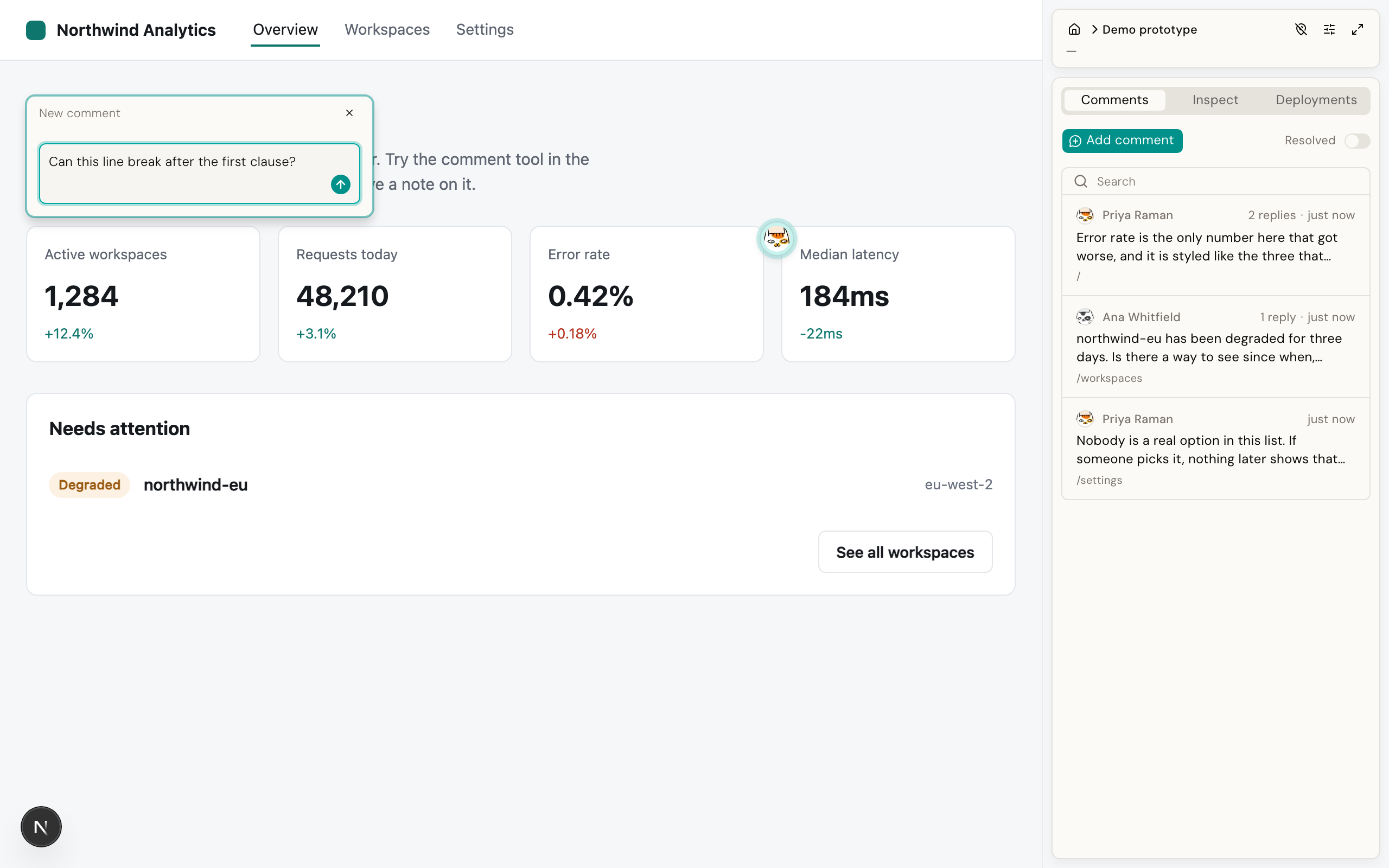The image size is (1389, 868).
Task: Click the See all workspaces button
Action: tap(905, 552)
